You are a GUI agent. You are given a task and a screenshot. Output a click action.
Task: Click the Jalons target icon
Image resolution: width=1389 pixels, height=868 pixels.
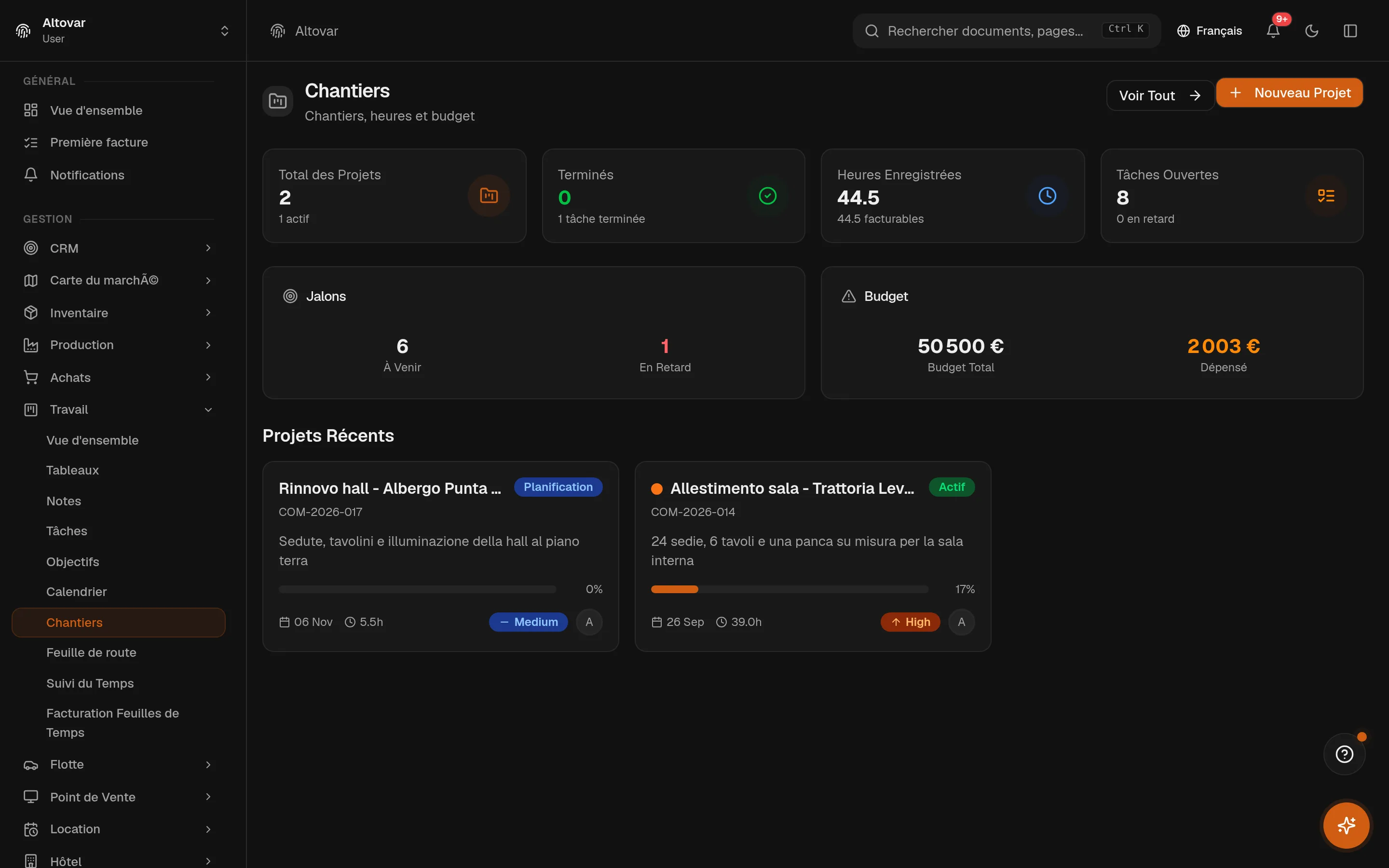coord(290,296)
